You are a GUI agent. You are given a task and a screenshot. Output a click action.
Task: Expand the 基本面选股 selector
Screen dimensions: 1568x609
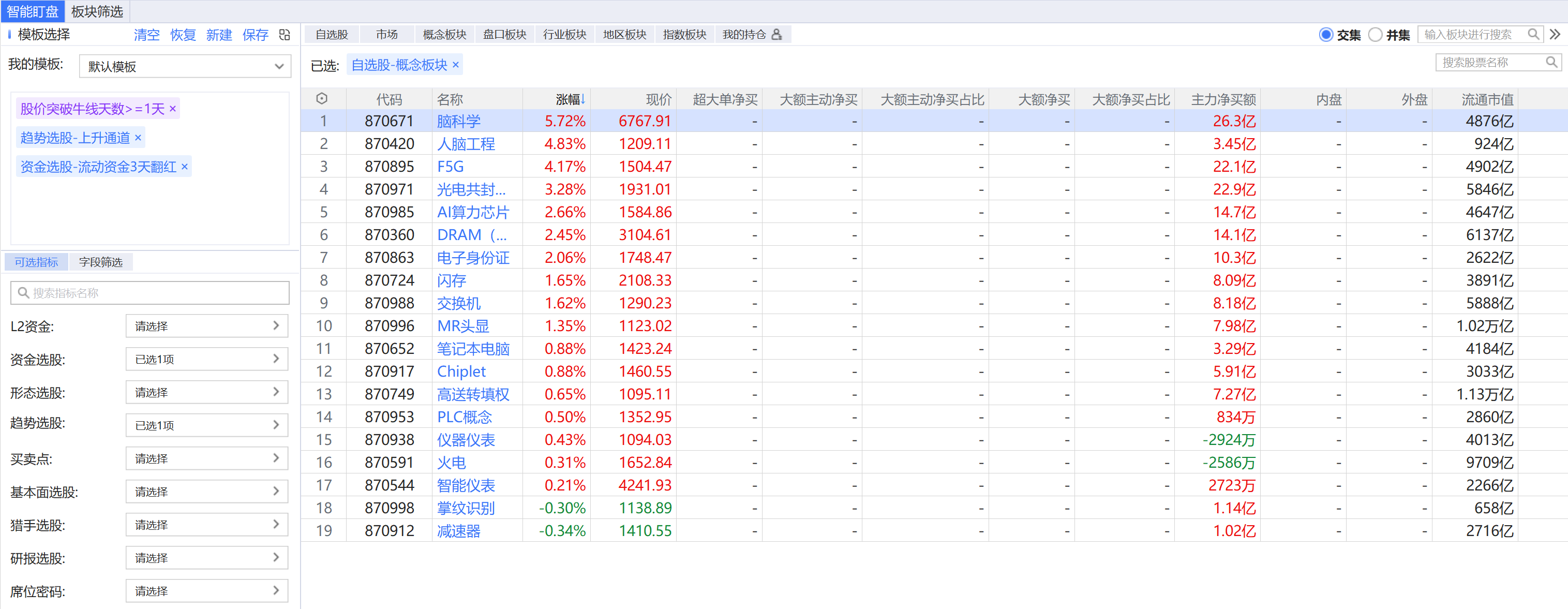207,492
